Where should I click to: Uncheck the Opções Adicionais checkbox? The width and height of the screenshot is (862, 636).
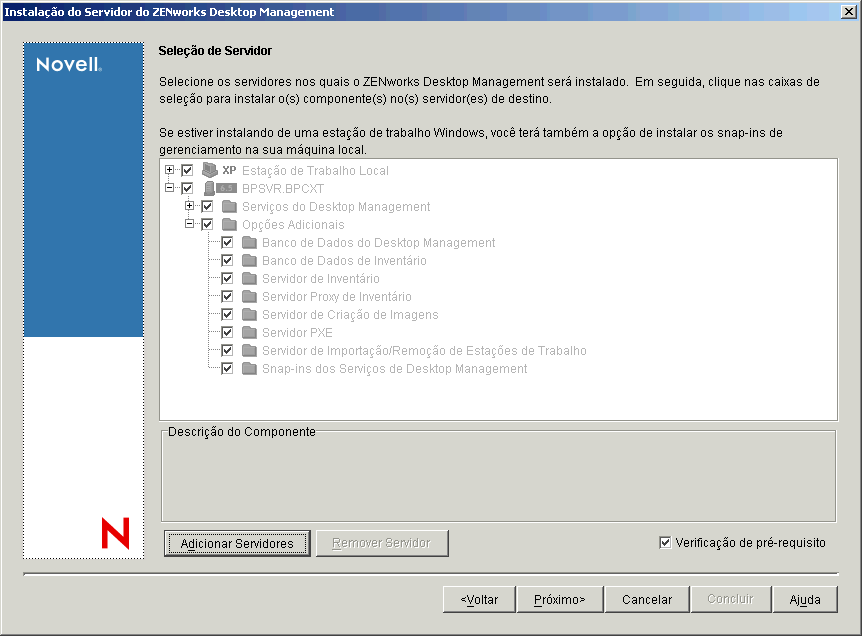coord(209,224)
